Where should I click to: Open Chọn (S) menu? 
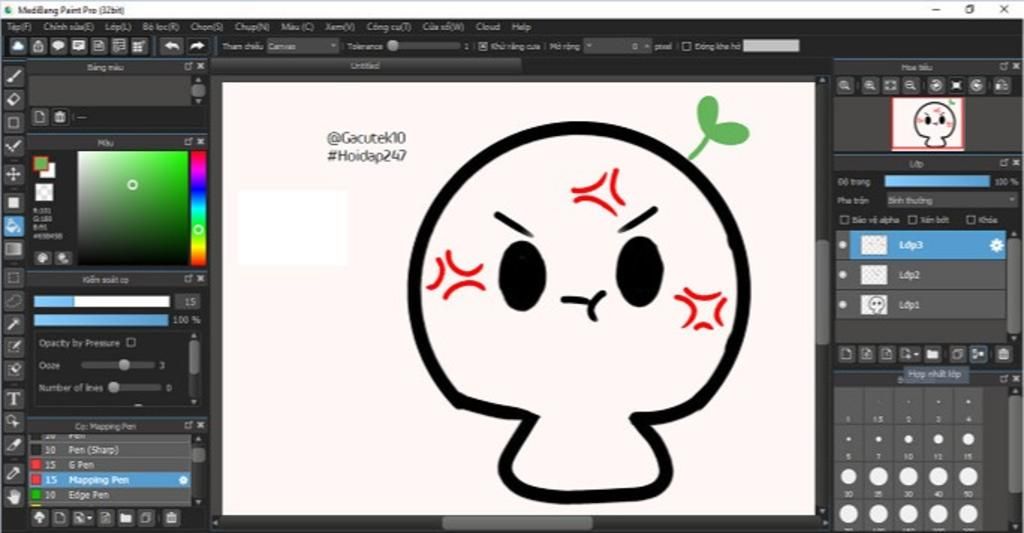pos(207,27)
